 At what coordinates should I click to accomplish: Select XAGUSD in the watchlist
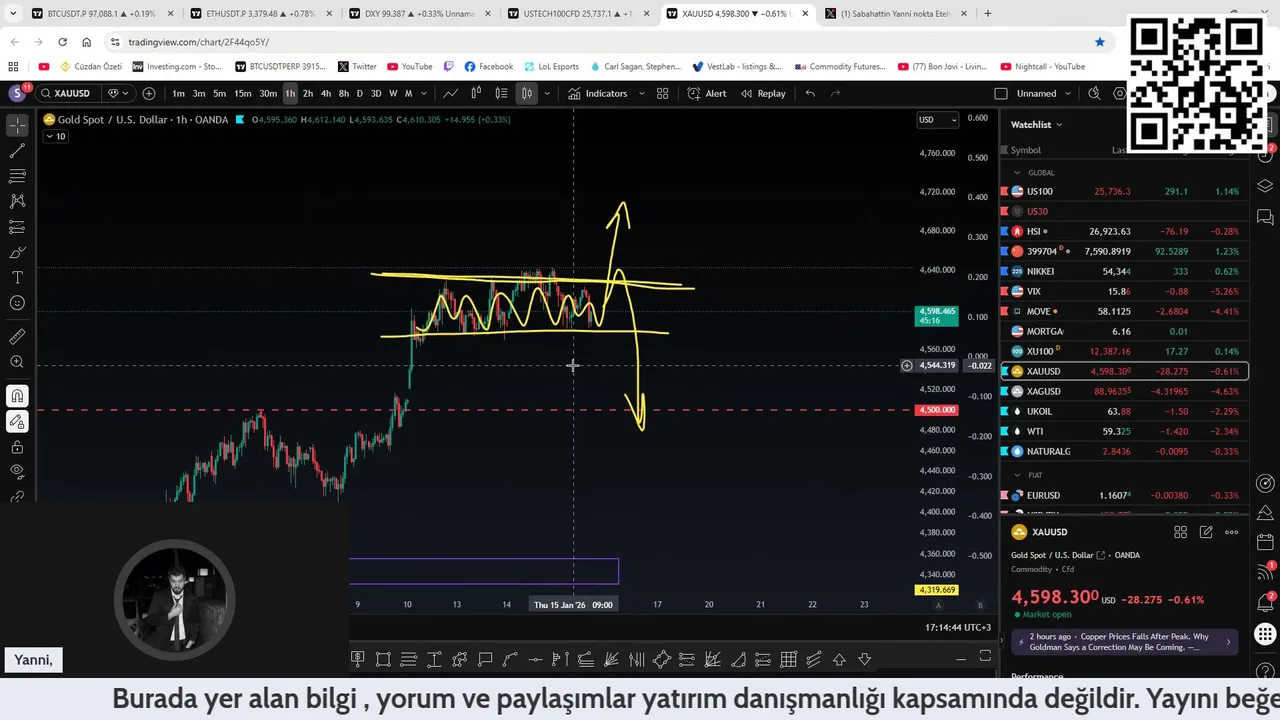coord(1124,391)
